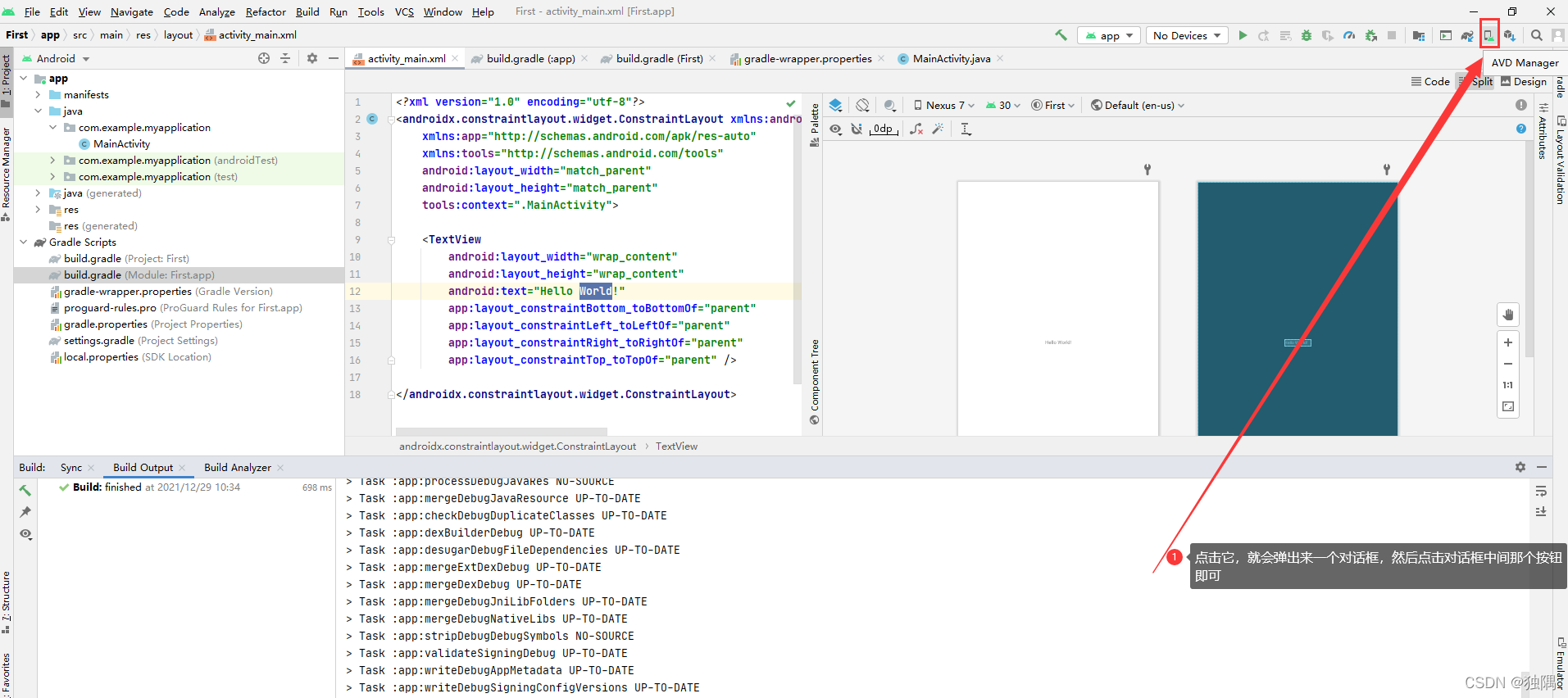
Task: Click the Search Everywhere magnifier icon
Action: point(1537,35)
